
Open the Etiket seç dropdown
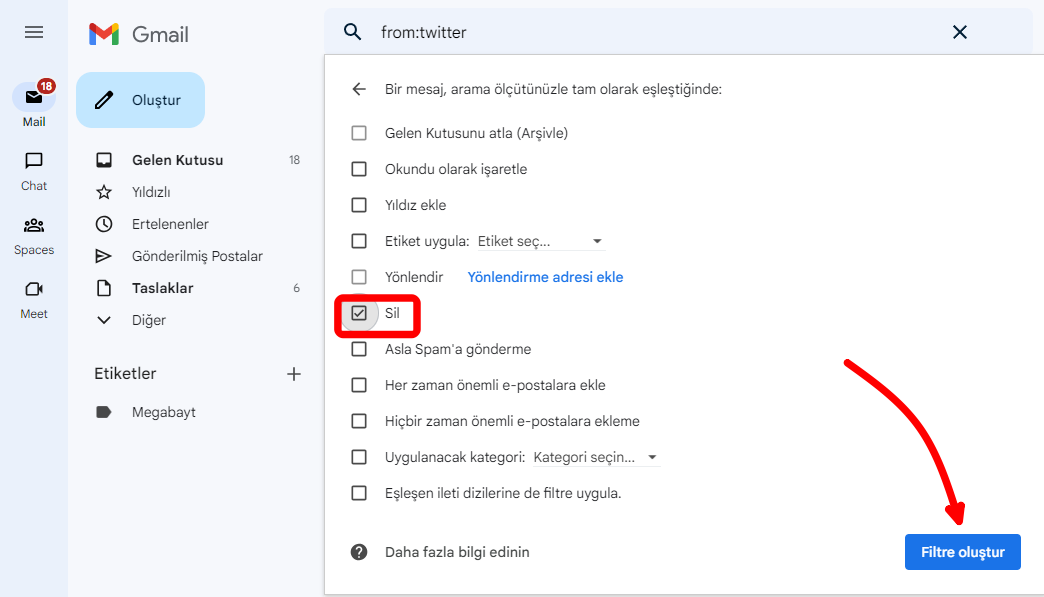[x=540, y=241]
